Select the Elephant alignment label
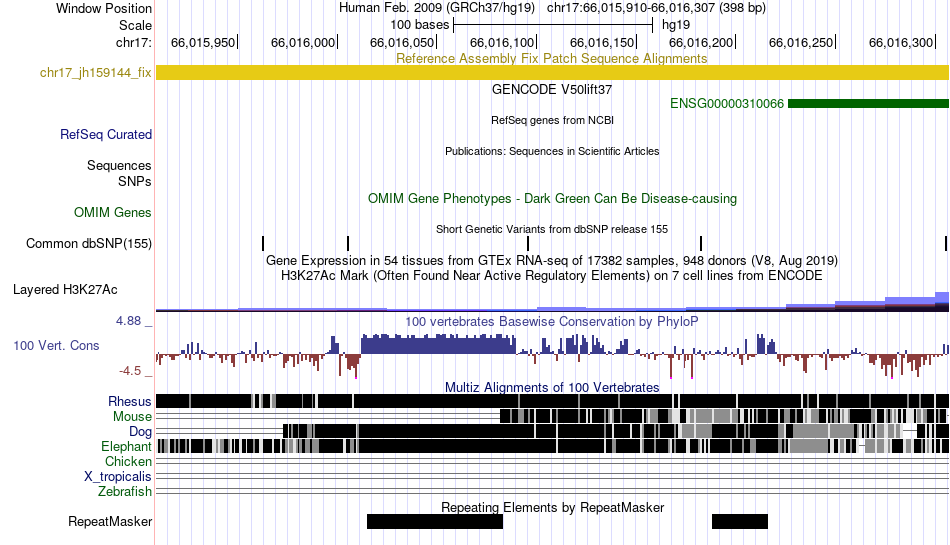Screen dimensions: 950x545 coord(126,446)
